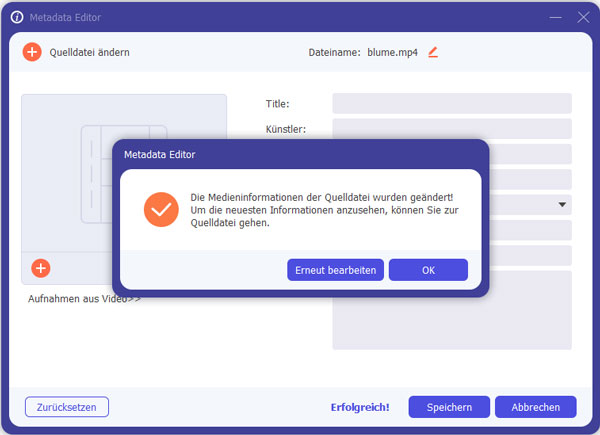The width and height of the screenshot is (600, 435).
Task: Focus the Künstler input field
Action: pyautogui.click(x=451, y=129)
